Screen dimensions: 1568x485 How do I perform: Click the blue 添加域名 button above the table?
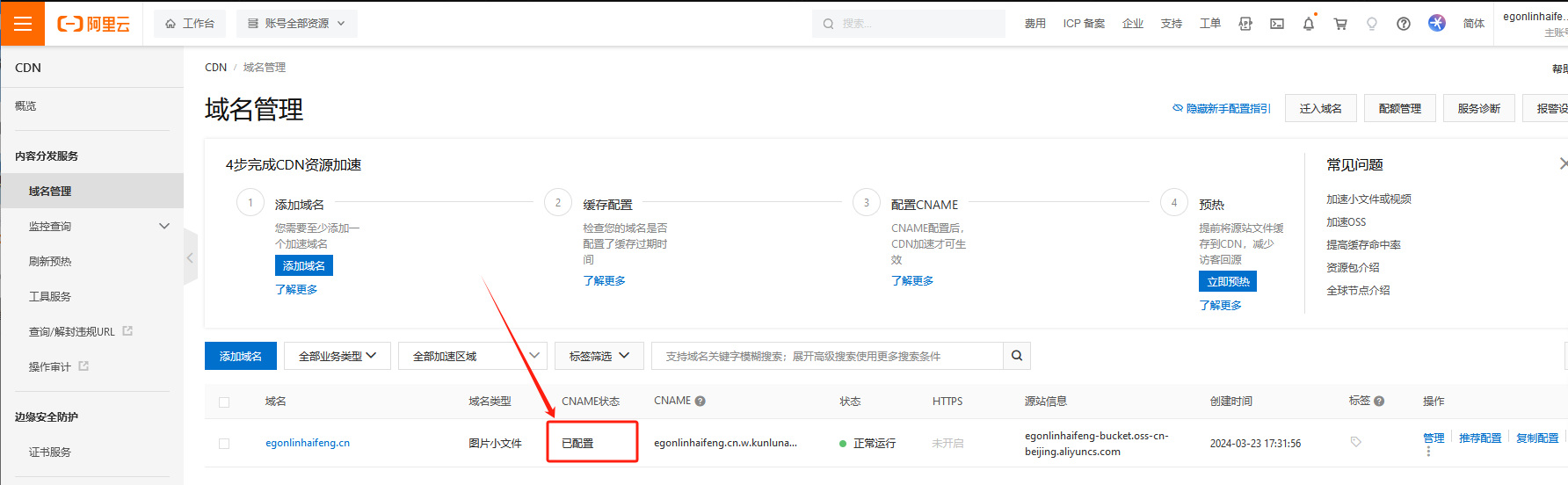(x=241, y=356)
